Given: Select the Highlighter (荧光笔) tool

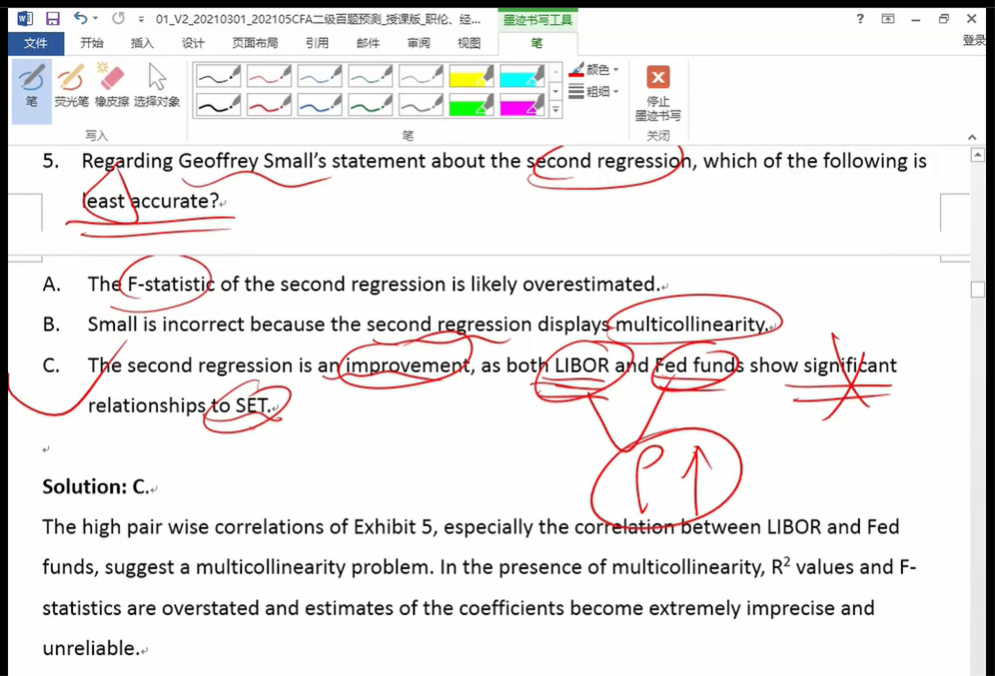Looking at the screenshot, I should [71, 86].
